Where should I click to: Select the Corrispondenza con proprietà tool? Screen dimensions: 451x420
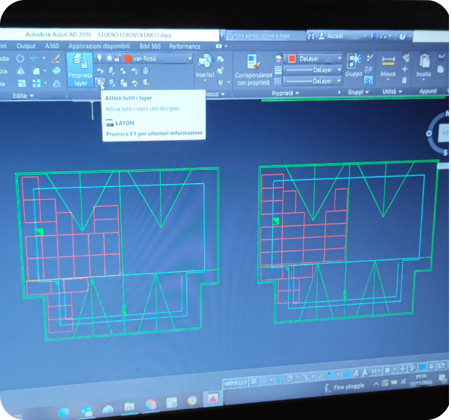[x=253, y=70]
